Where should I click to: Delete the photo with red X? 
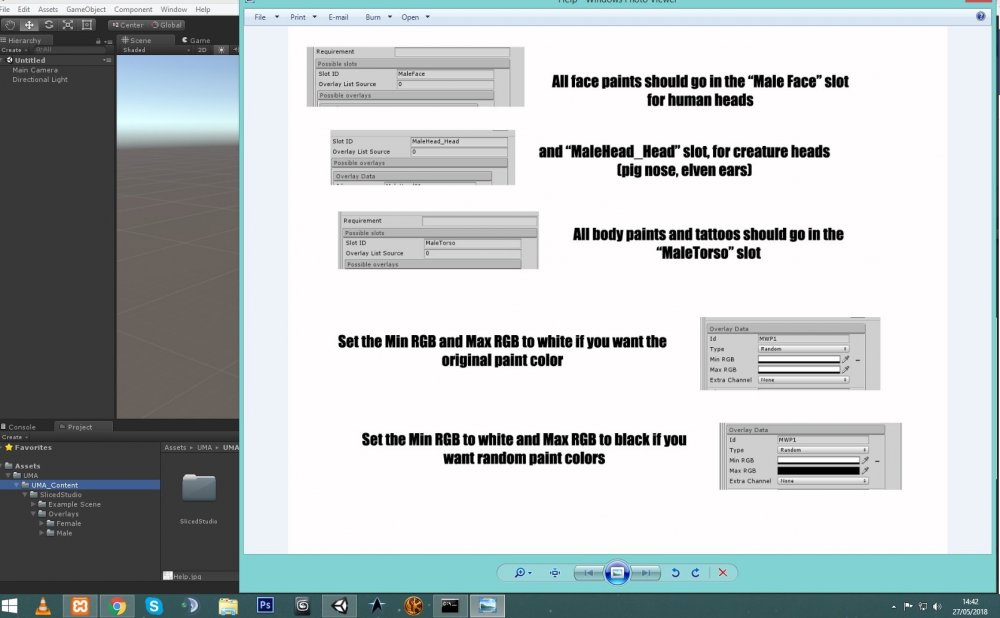tap(722, 572)
